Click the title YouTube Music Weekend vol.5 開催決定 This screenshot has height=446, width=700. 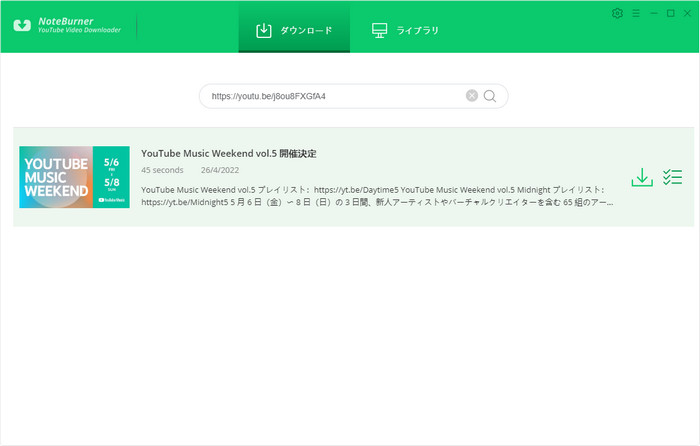pyautogui.click(x=229, y=154)
